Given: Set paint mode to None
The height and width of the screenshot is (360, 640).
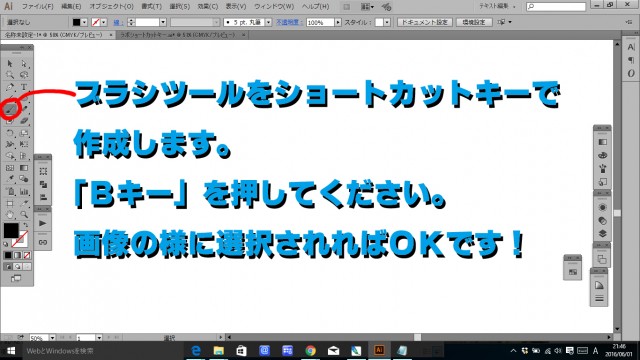Looking at the screenshot, I should coord(27,256).
